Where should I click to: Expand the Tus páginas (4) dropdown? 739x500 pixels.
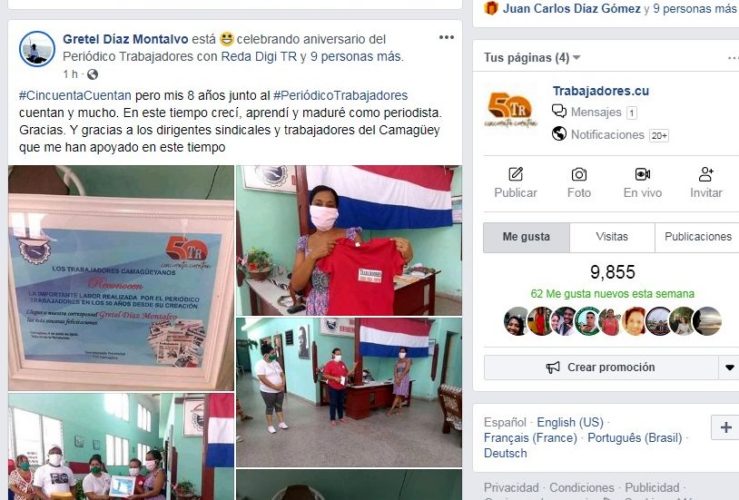tap(576, 57)
